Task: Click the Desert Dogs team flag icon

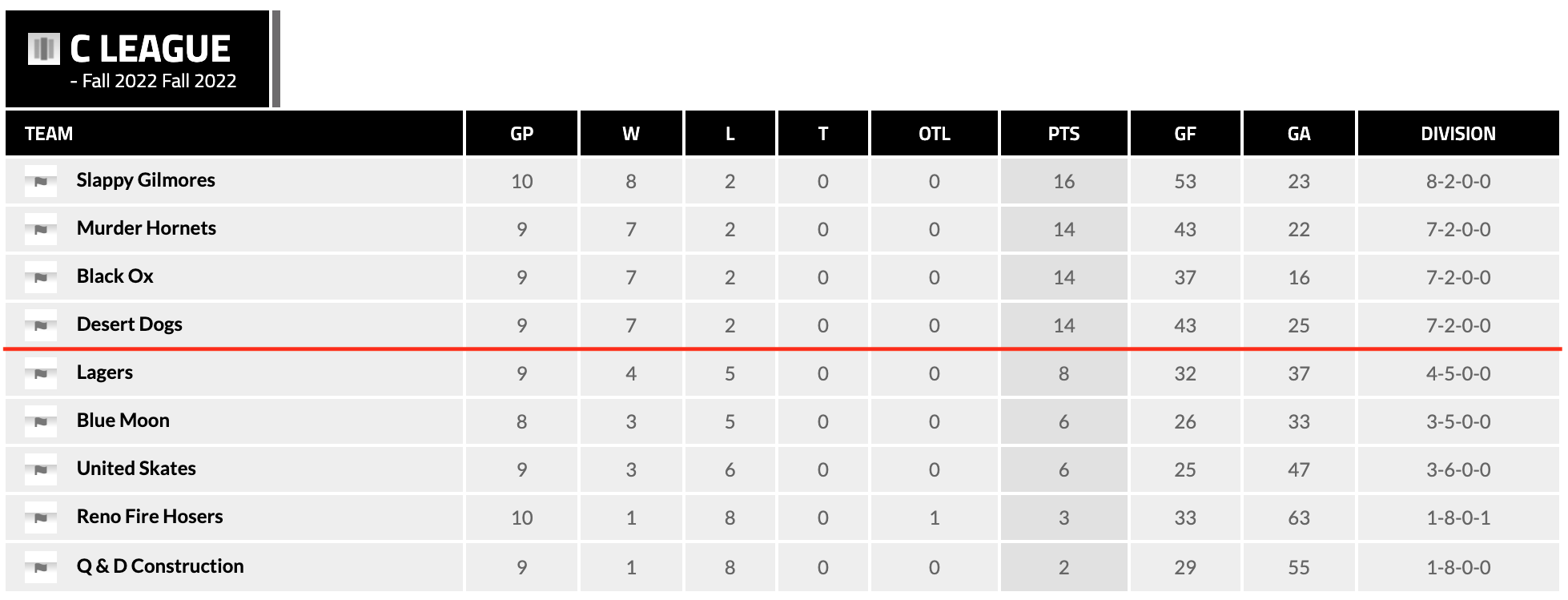Action: click(x=41, y=325)
